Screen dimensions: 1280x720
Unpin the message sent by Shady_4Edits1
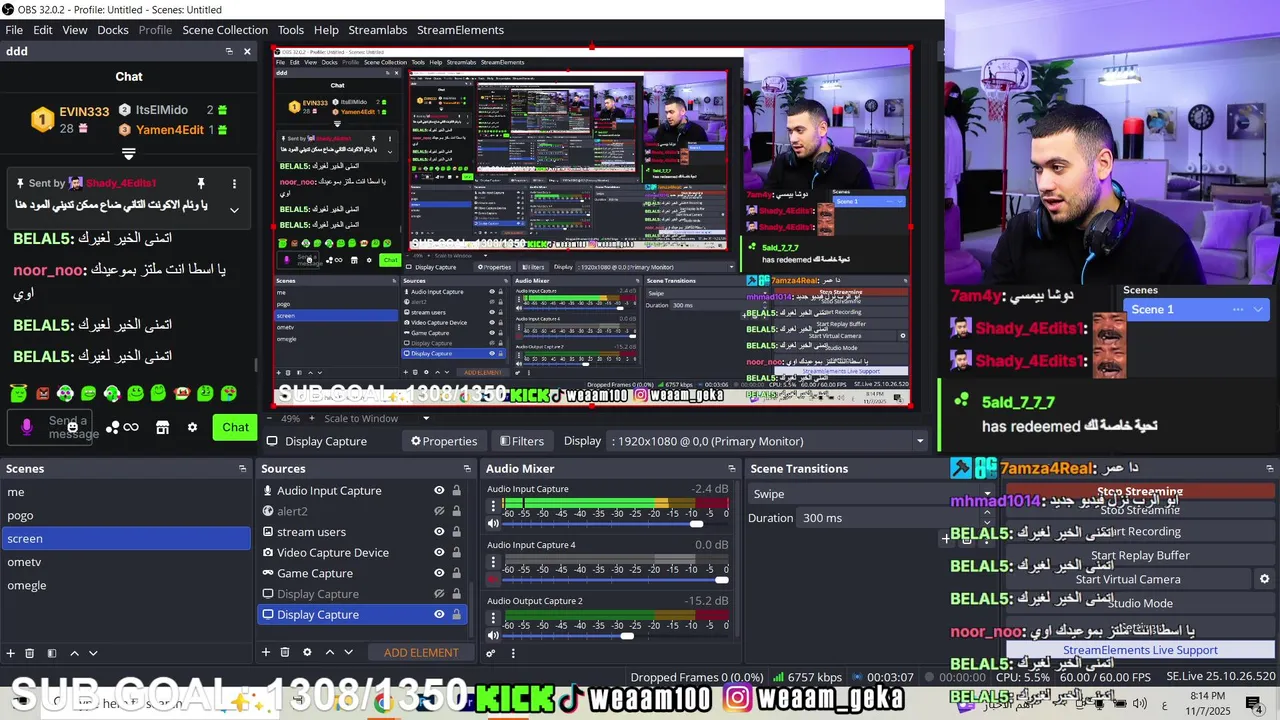point(201,183)
